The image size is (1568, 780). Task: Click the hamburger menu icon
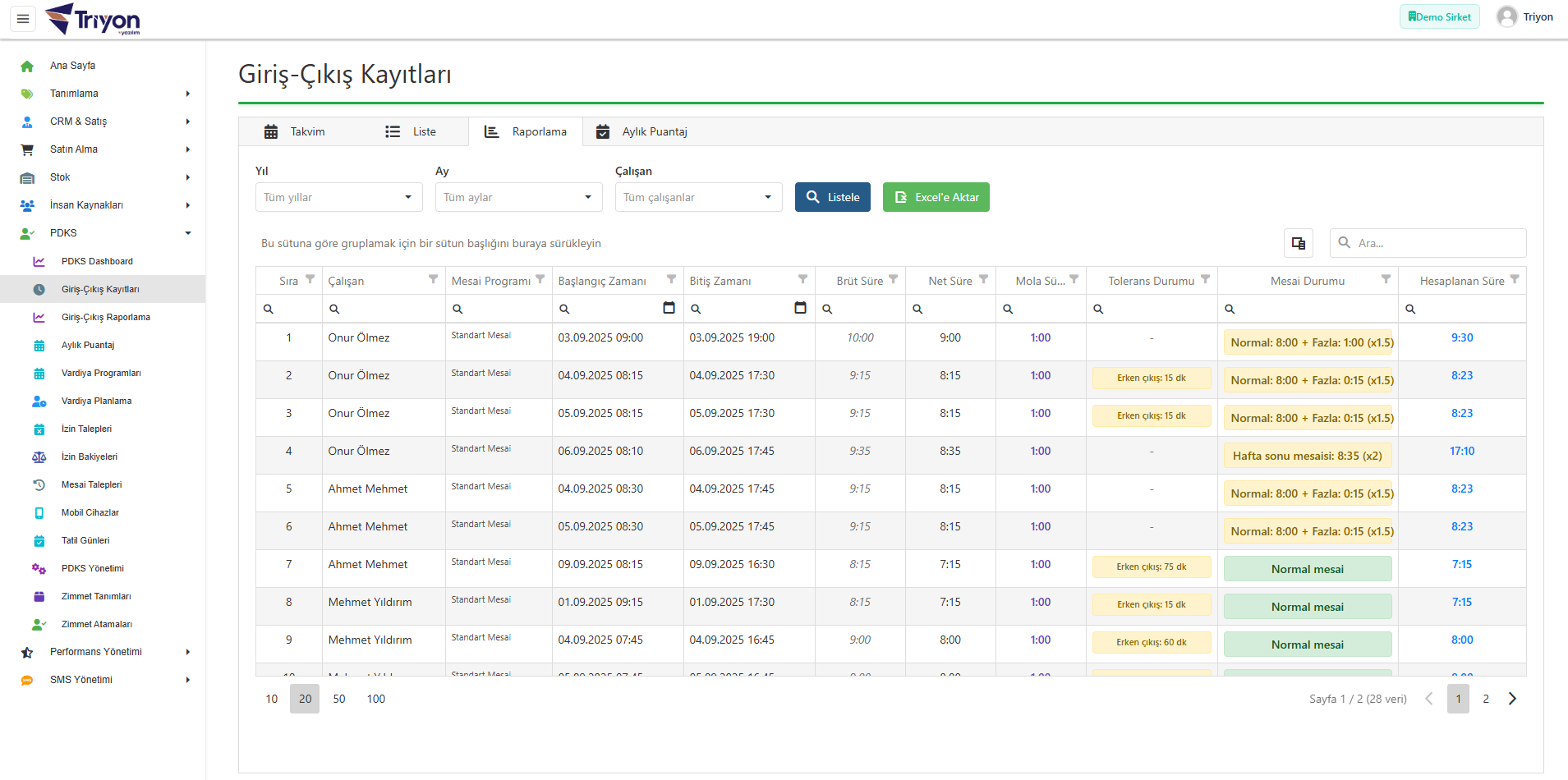pyautogui.click(x=23, y=18)
